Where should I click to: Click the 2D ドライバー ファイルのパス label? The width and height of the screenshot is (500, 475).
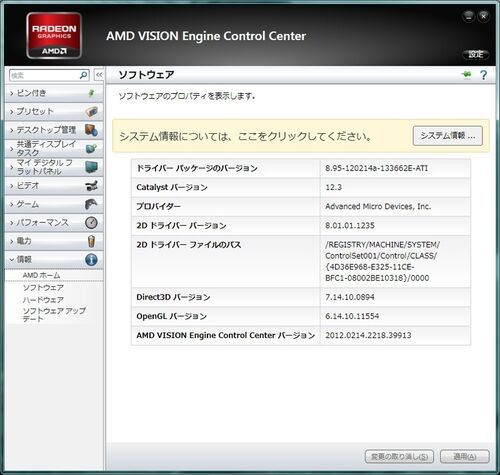click(189, 245)
